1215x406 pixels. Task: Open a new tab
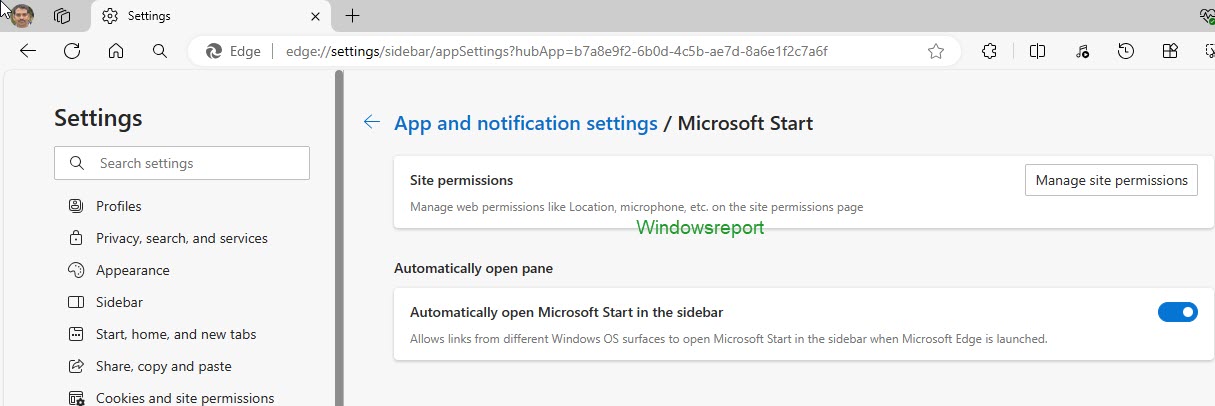[352, 16]
